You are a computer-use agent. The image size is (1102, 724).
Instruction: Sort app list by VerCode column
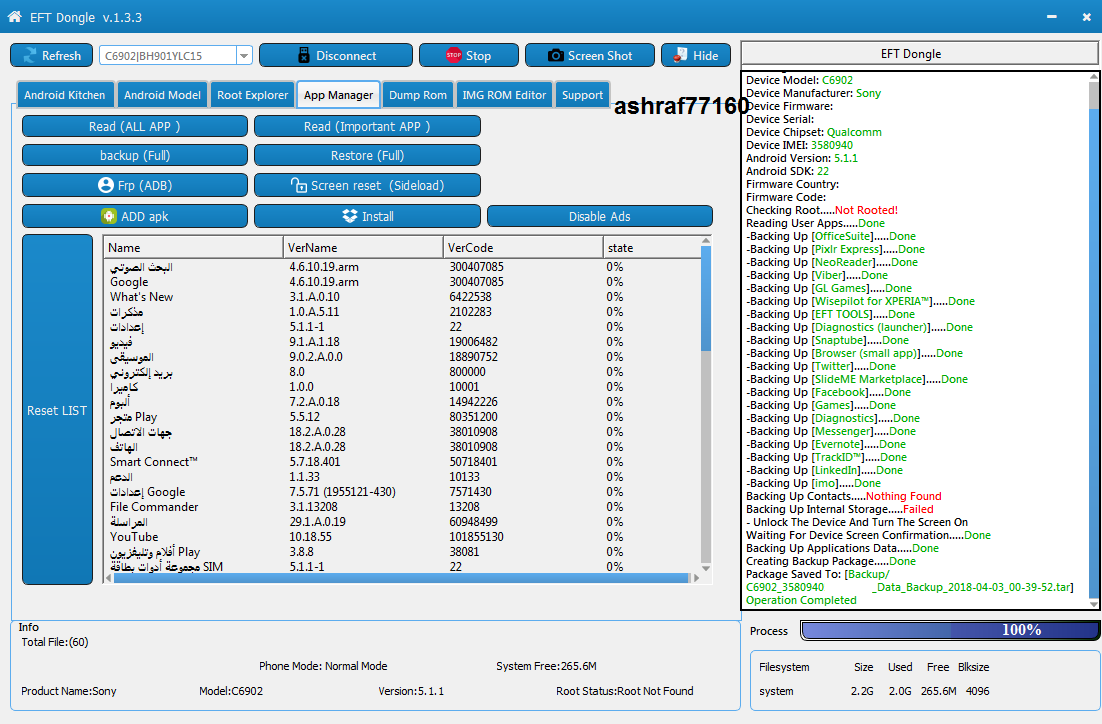(x=523, y=247)
